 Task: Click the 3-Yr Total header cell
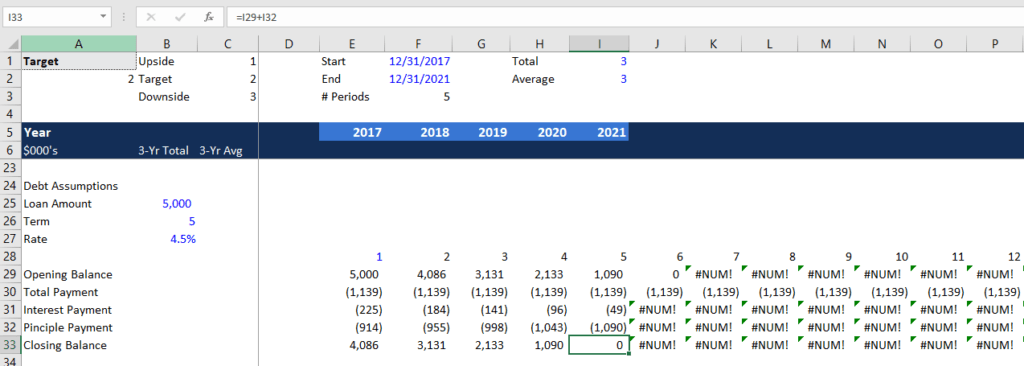[x=167, y=150]
